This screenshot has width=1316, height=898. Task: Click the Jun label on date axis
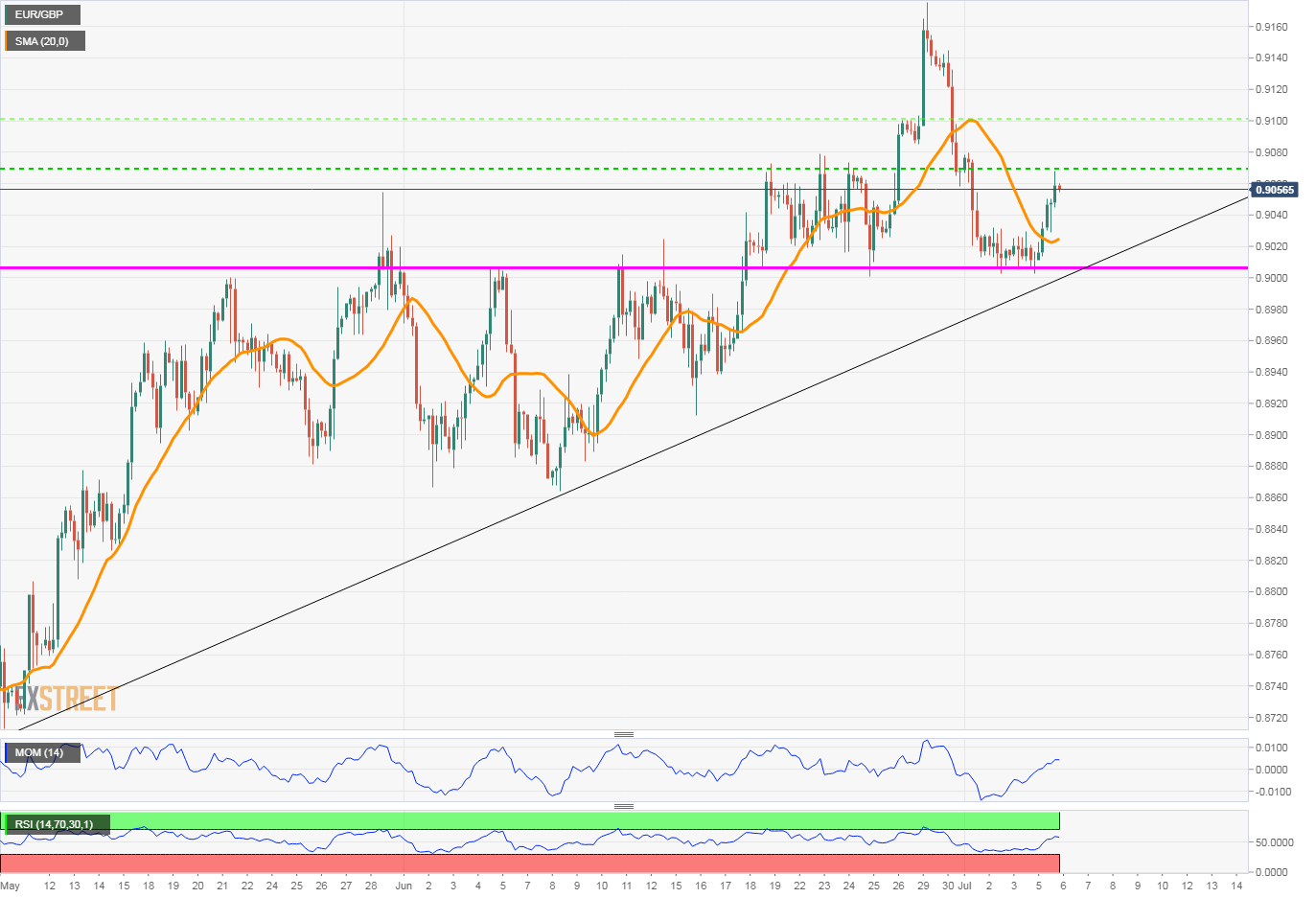(404, 886)
